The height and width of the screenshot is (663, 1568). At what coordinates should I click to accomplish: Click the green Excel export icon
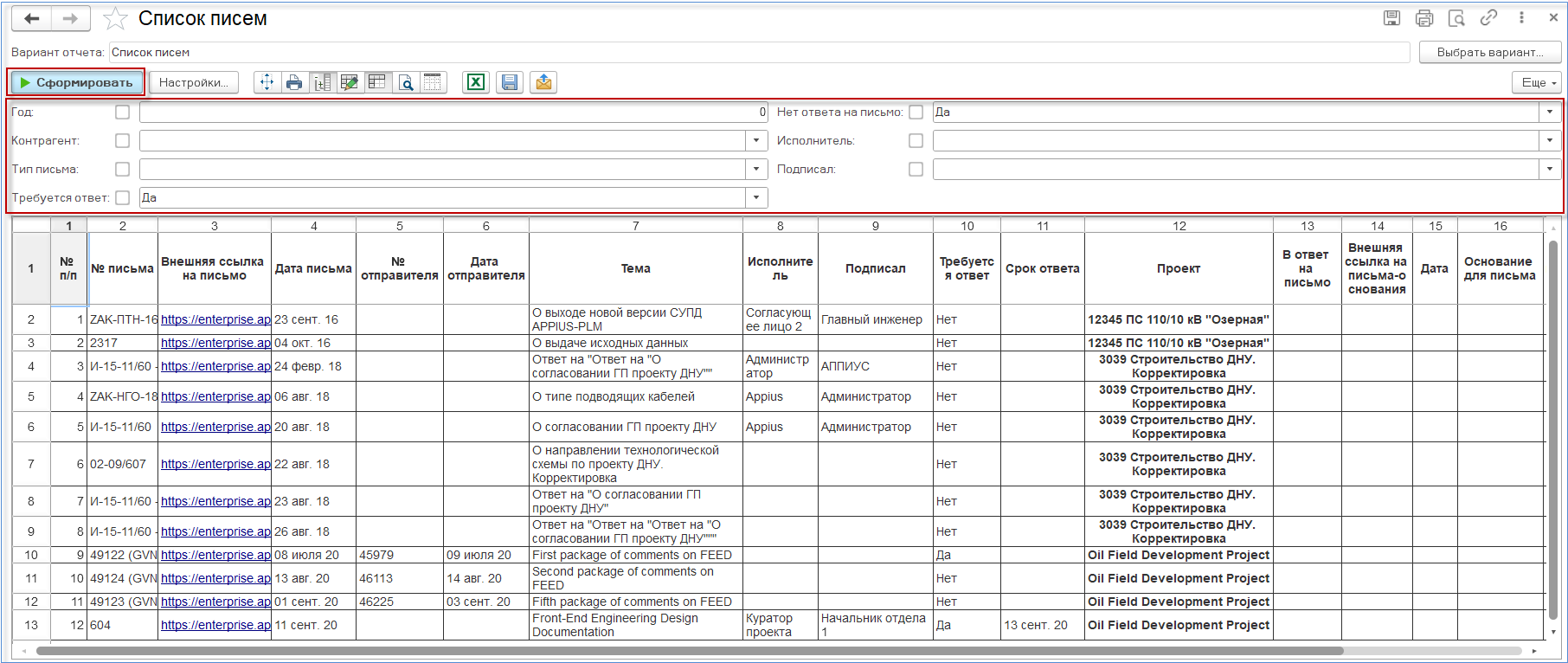point(475,82)
